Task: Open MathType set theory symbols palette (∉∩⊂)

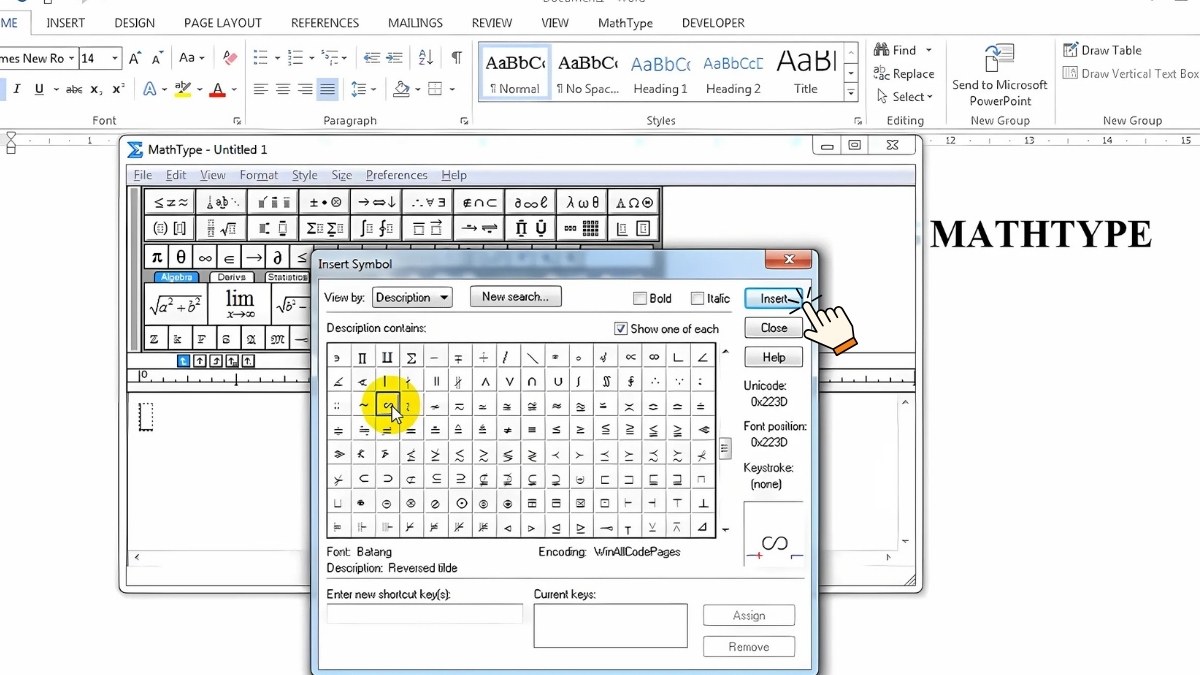Action: 479,202
